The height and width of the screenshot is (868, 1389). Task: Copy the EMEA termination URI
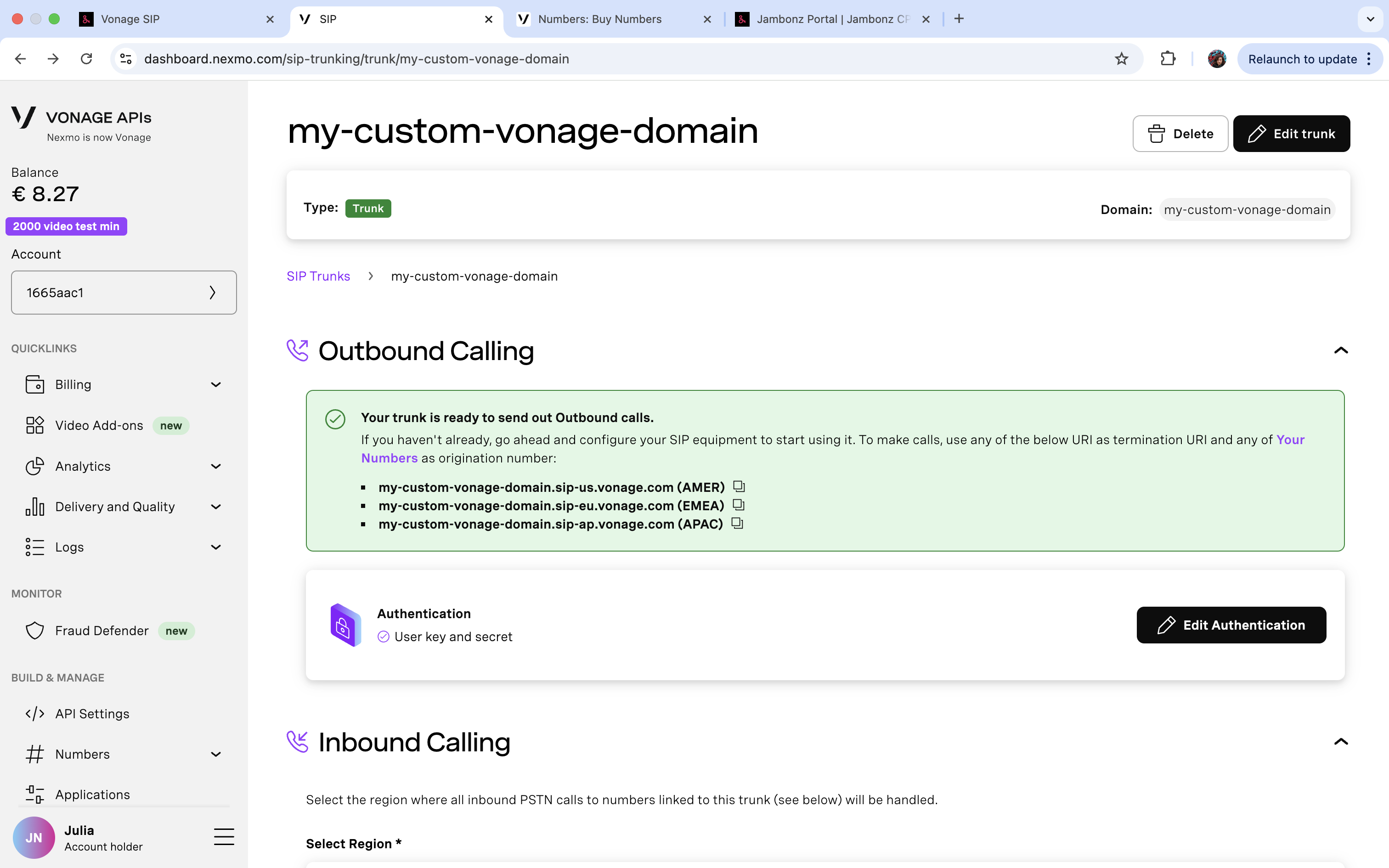738,505
